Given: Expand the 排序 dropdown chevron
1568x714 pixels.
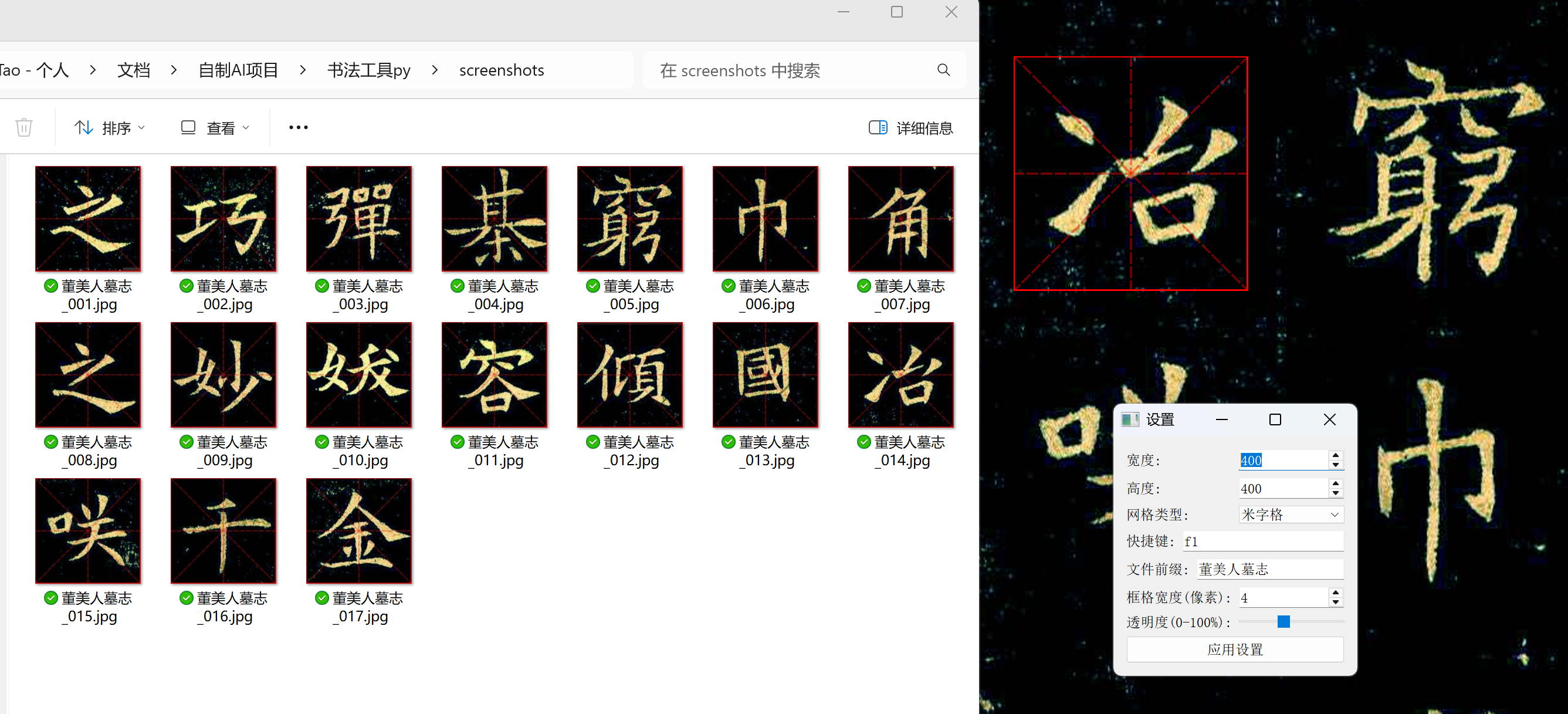Looking at the screenshot, I should click(142, 127).
